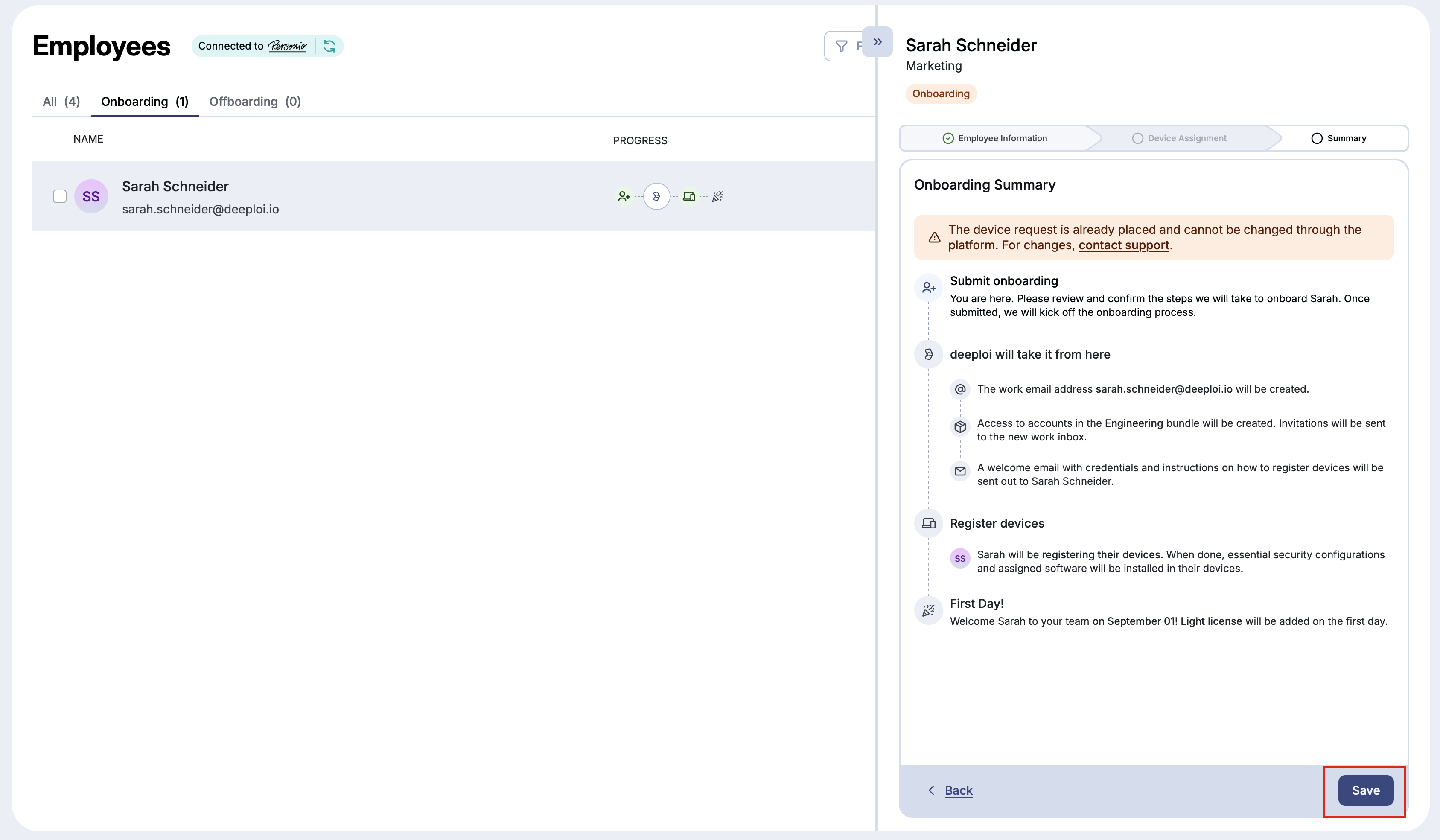Click the back chevron arrow icon

click(931, 790)
